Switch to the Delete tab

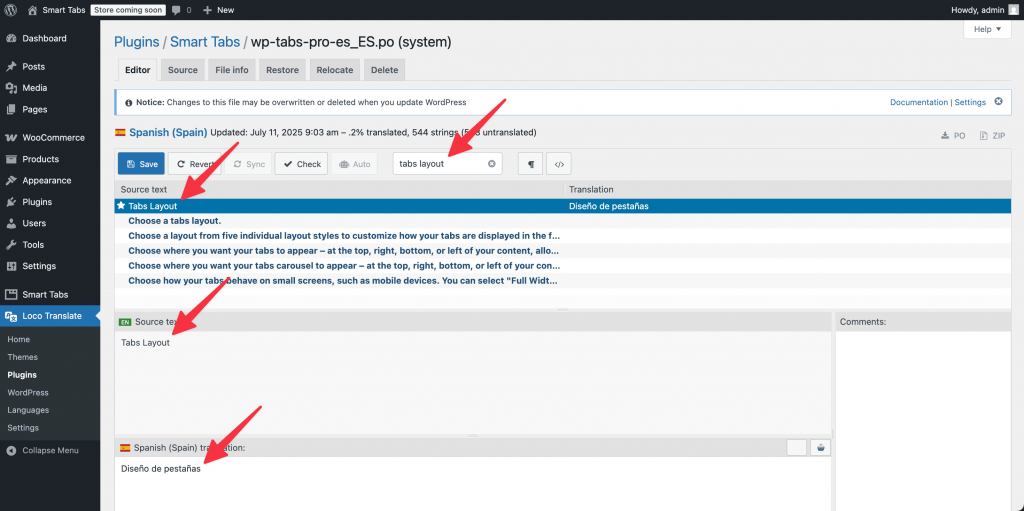click(385, 70)
